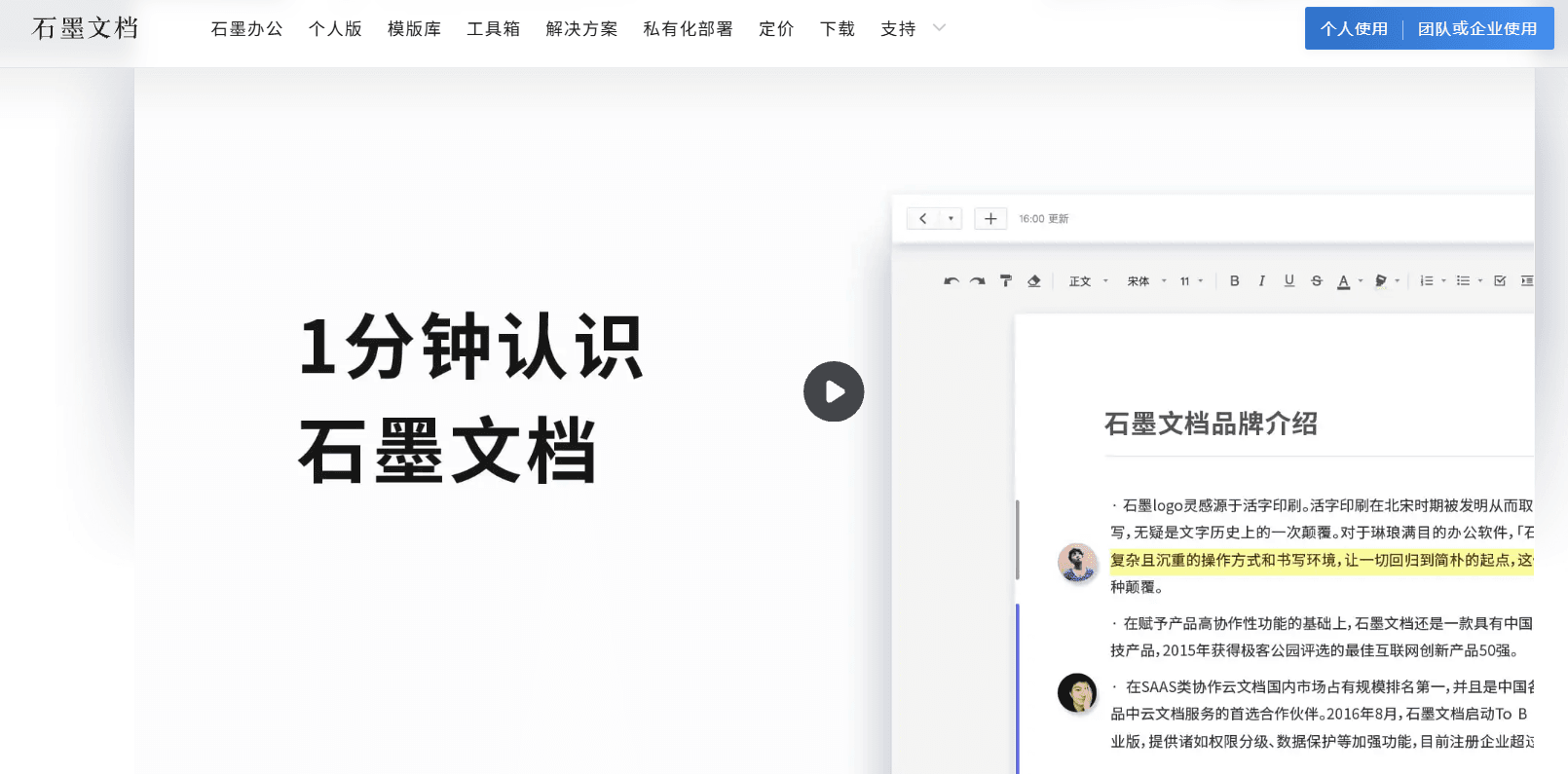
Task: Click the yellow highlighted line starting 复杂且沉重
Action: pyautogui.click(x=1322, y=560)
